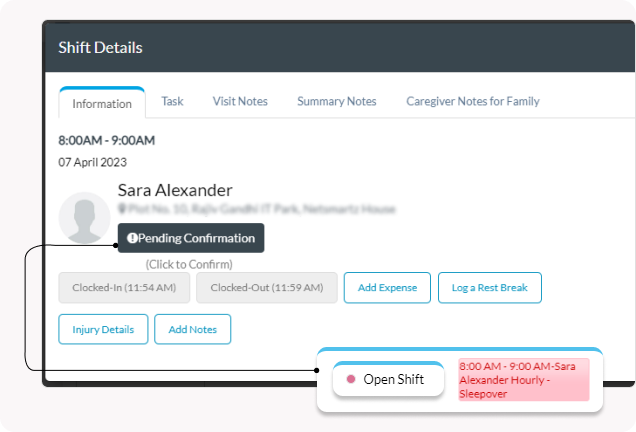The height and width of the screenshot is (432, 636).
Task: Click the 07 April 2023 date text
Action: point(92,162)
